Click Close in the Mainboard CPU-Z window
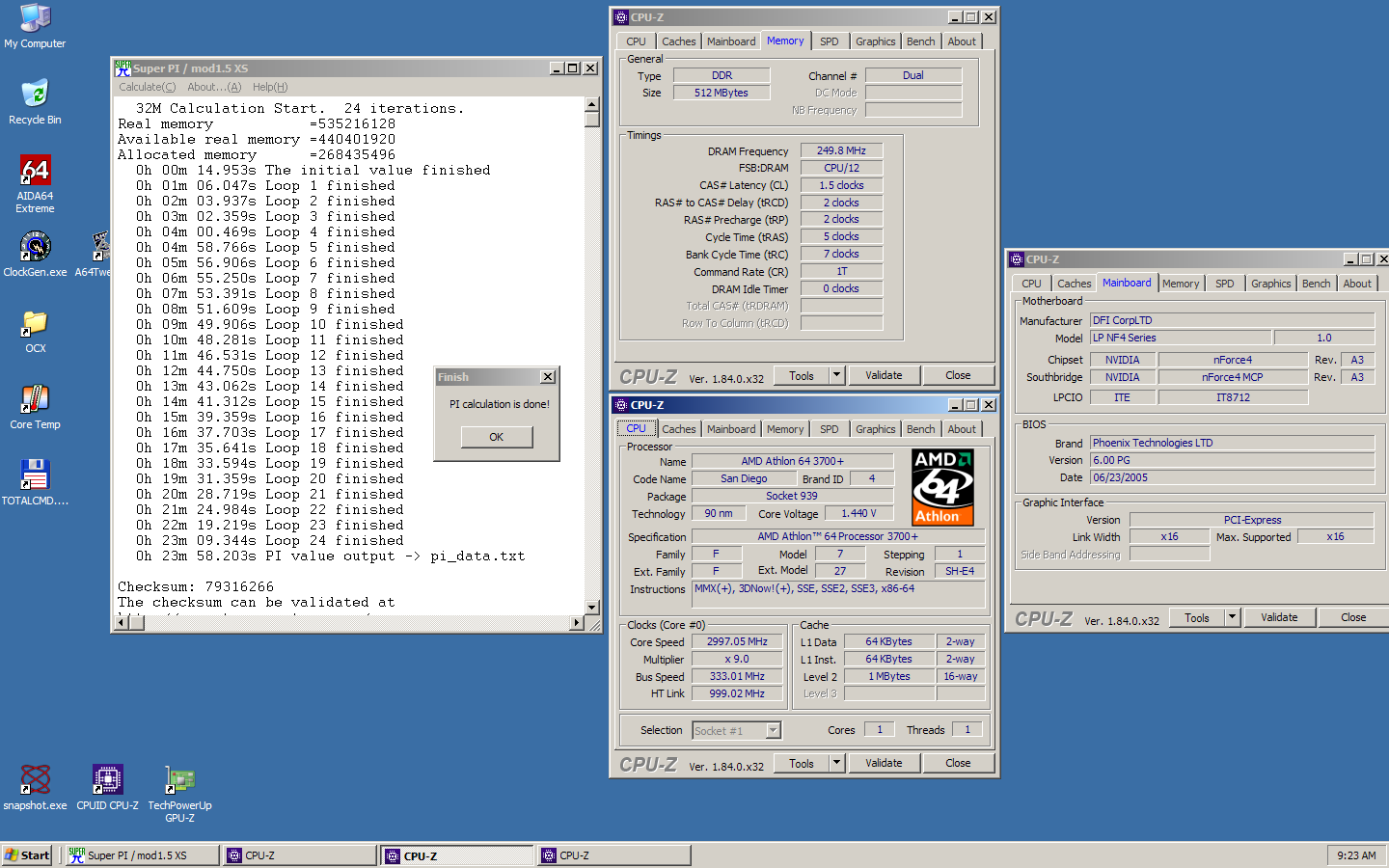Screen dimensions: 1389x868 [1353, 618]
